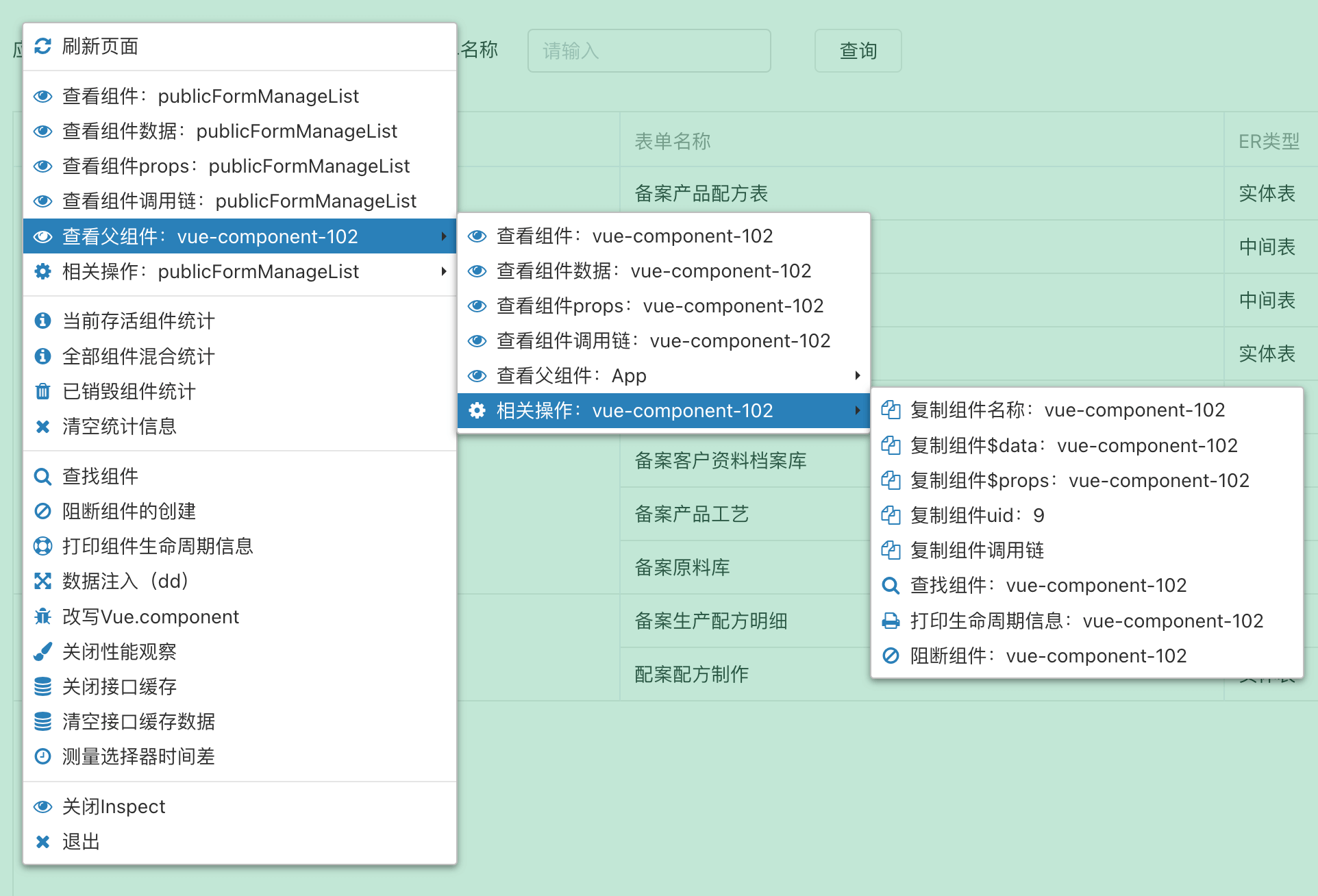Screen dimensions: 1318x896
Task: Select the clock icon beside 测量选择器时间差
Action: 42,756
